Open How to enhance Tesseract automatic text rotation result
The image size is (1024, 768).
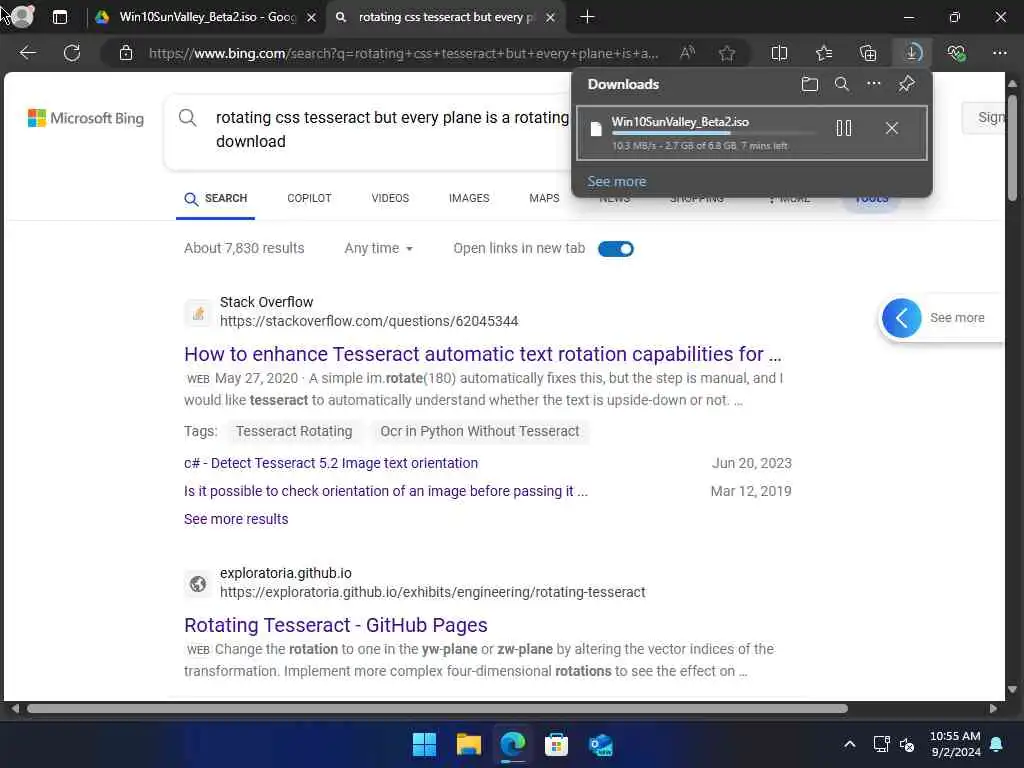(483, 354)
